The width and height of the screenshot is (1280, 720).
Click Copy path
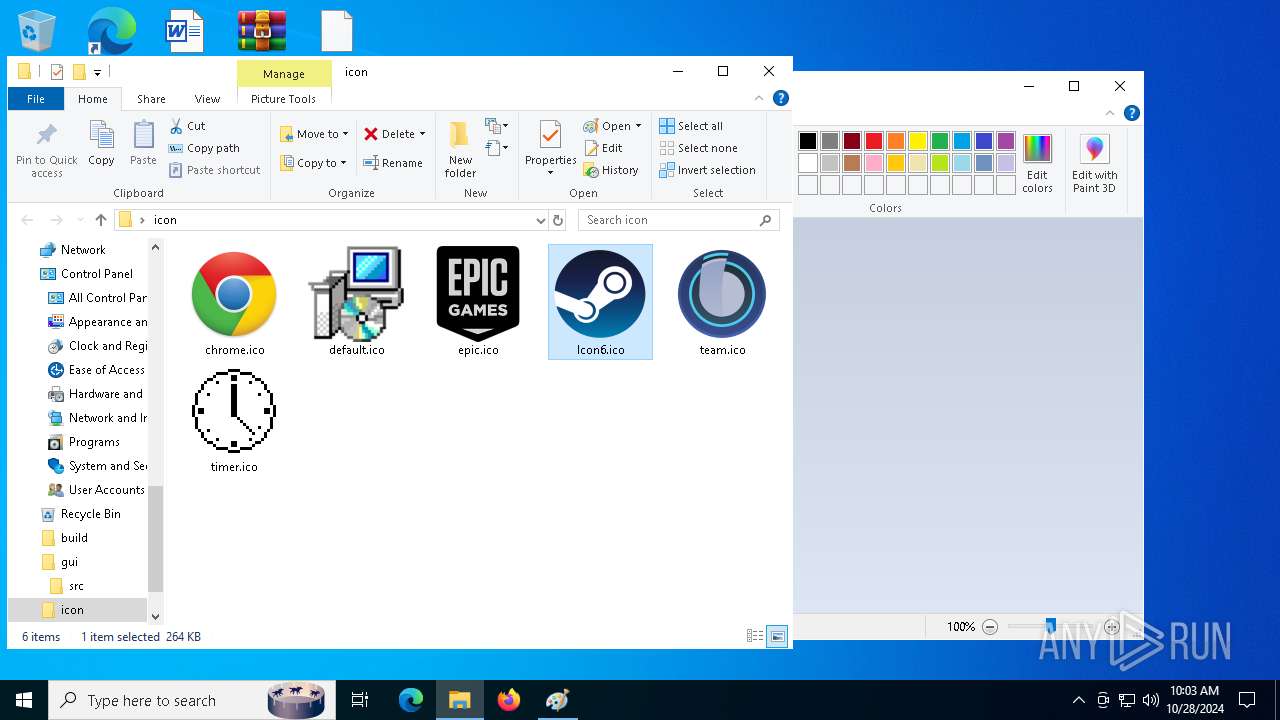(x=204, y=148)
